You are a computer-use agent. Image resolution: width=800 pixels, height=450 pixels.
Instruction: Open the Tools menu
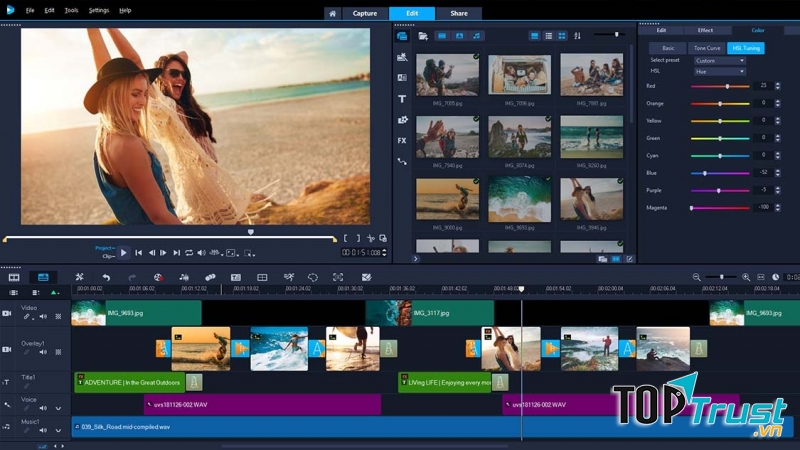71,10
